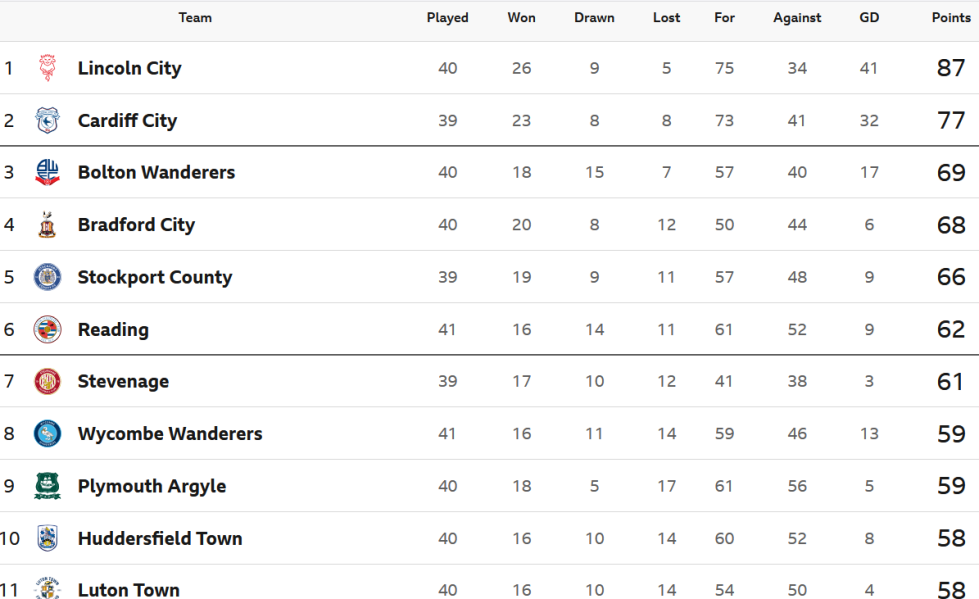Screen dimensions: 979x599
Task: Open the Luton Town team link
Action: [129, 590]
